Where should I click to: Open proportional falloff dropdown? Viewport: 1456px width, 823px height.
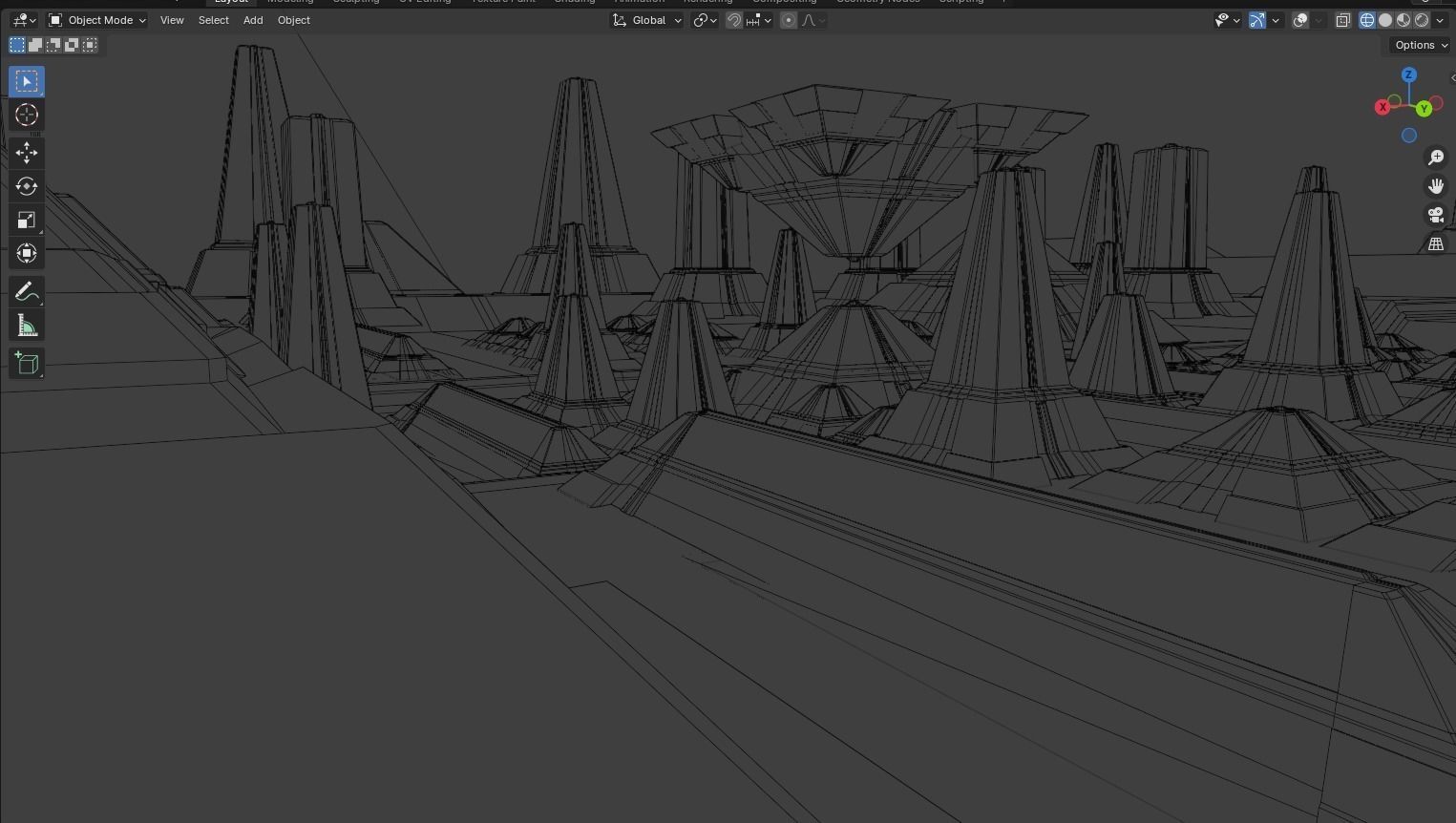coord(813,20)
